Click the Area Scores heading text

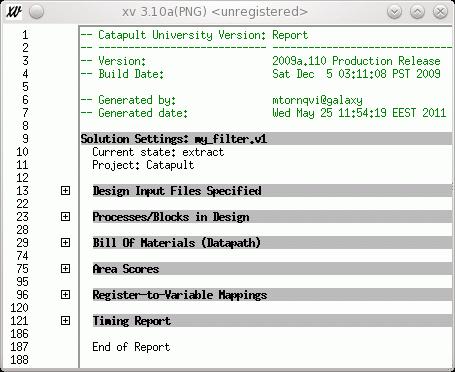pos(126,269)
